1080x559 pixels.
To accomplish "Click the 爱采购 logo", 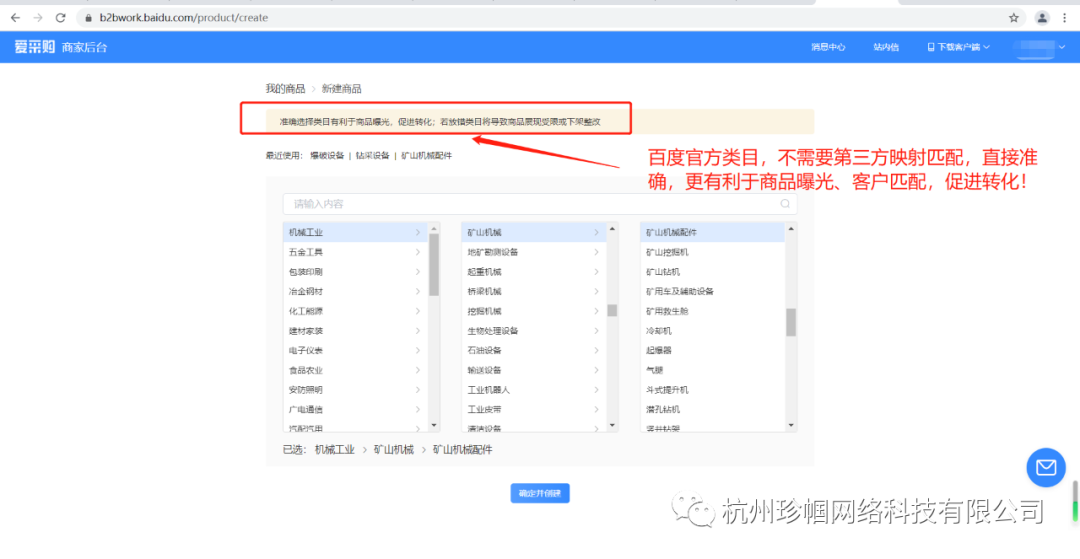I will click(x=34, y=47).
